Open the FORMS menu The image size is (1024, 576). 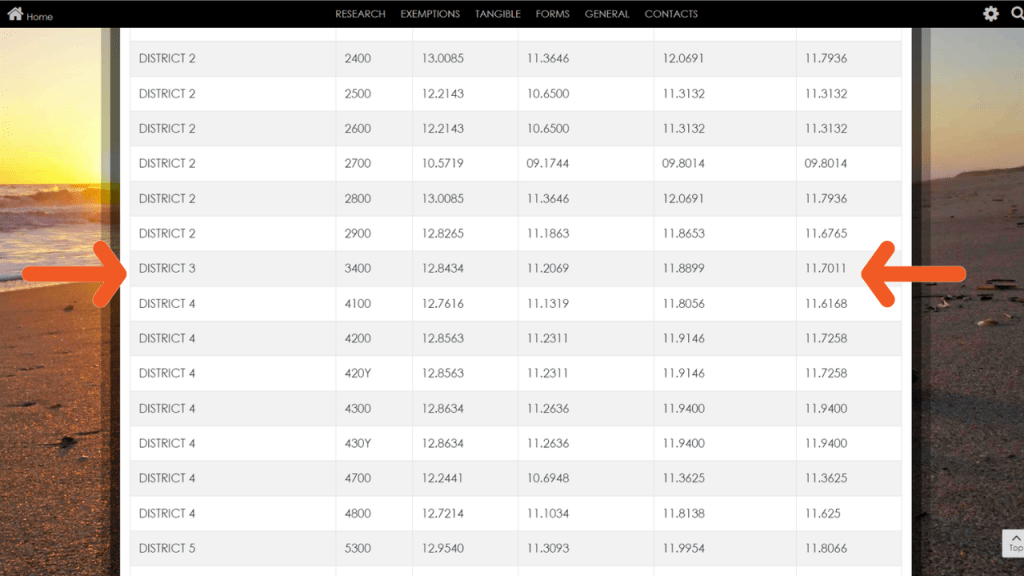(x=552, y=14)
